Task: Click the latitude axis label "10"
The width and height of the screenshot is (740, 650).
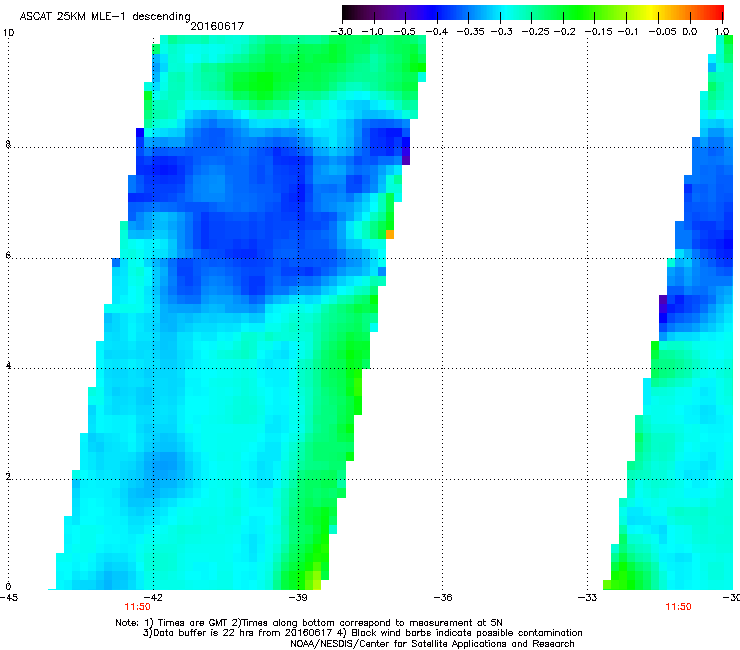Action: pos(8,33)
